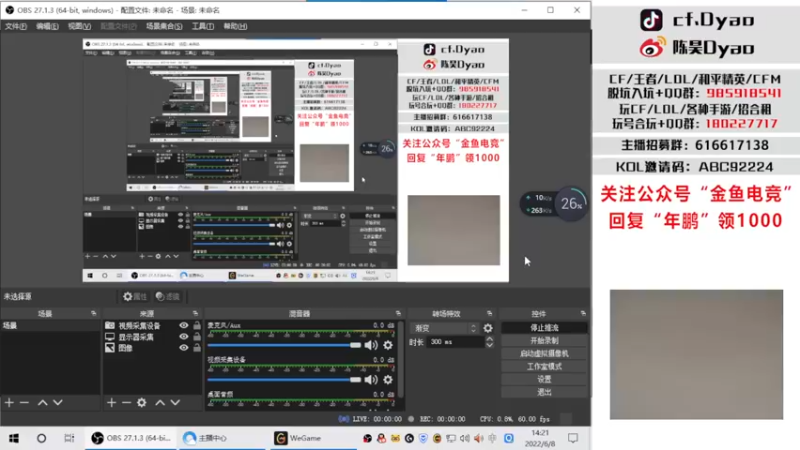Image resolution: width=800 pixels, height=450 pixels.
Task: Open Task View in the taskbar
Action: [x=69, y=438]
